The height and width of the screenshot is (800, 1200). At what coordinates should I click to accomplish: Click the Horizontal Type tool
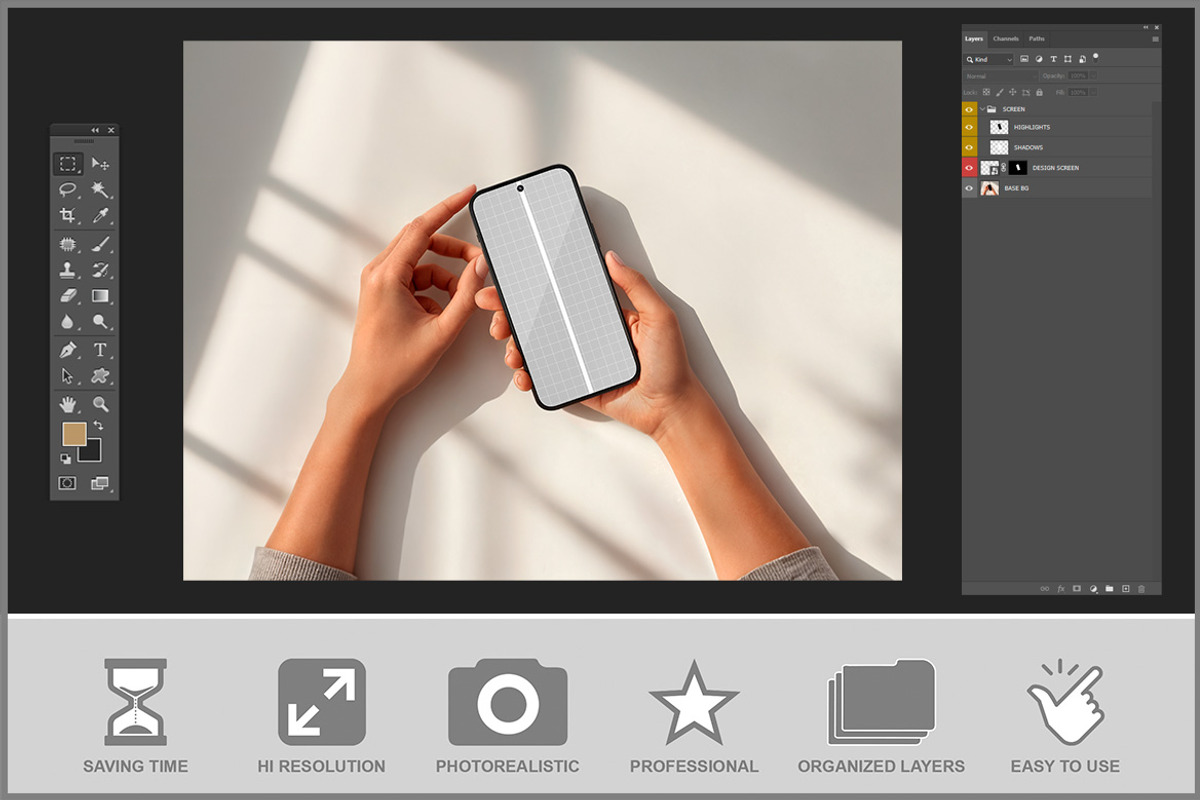coord(100,350)
